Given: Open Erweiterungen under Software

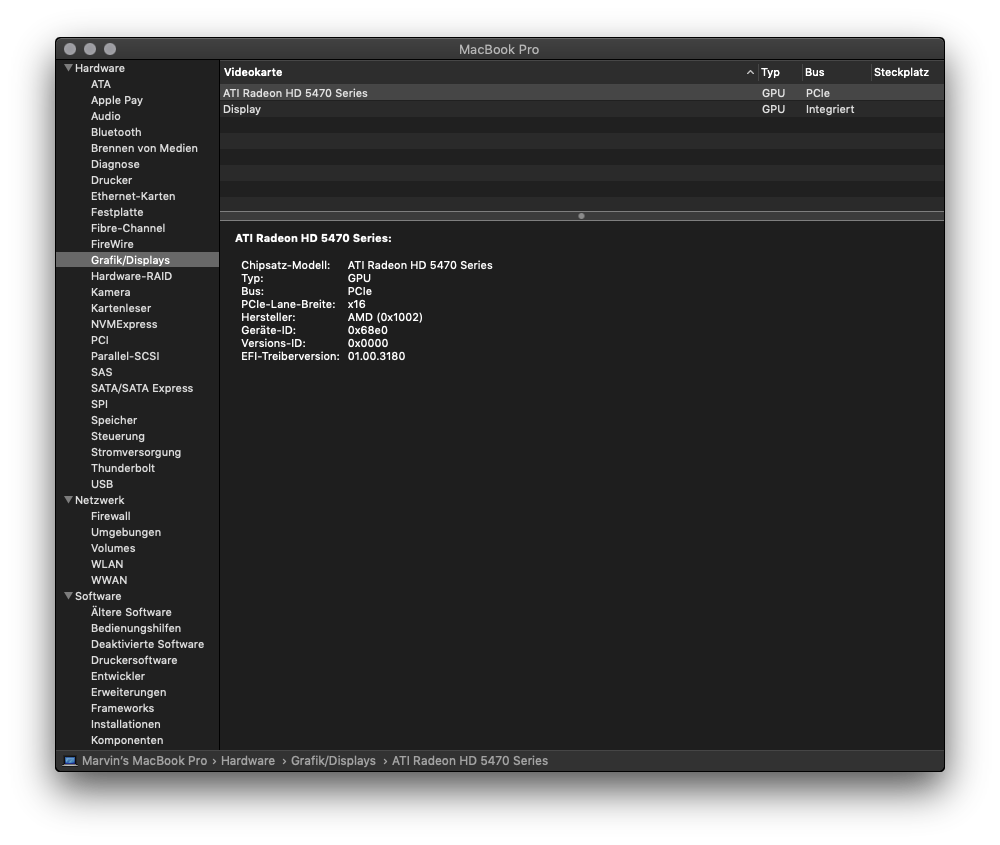Looking at the screenshot, I should [x=128, y=692].
